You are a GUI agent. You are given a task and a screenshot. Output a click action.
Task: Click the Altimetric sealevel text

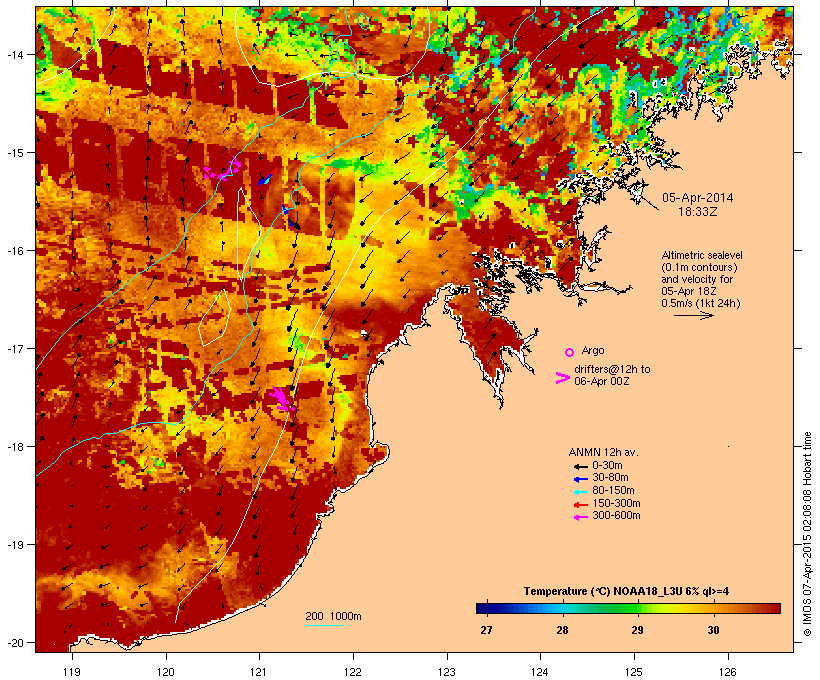click(702, 255)
